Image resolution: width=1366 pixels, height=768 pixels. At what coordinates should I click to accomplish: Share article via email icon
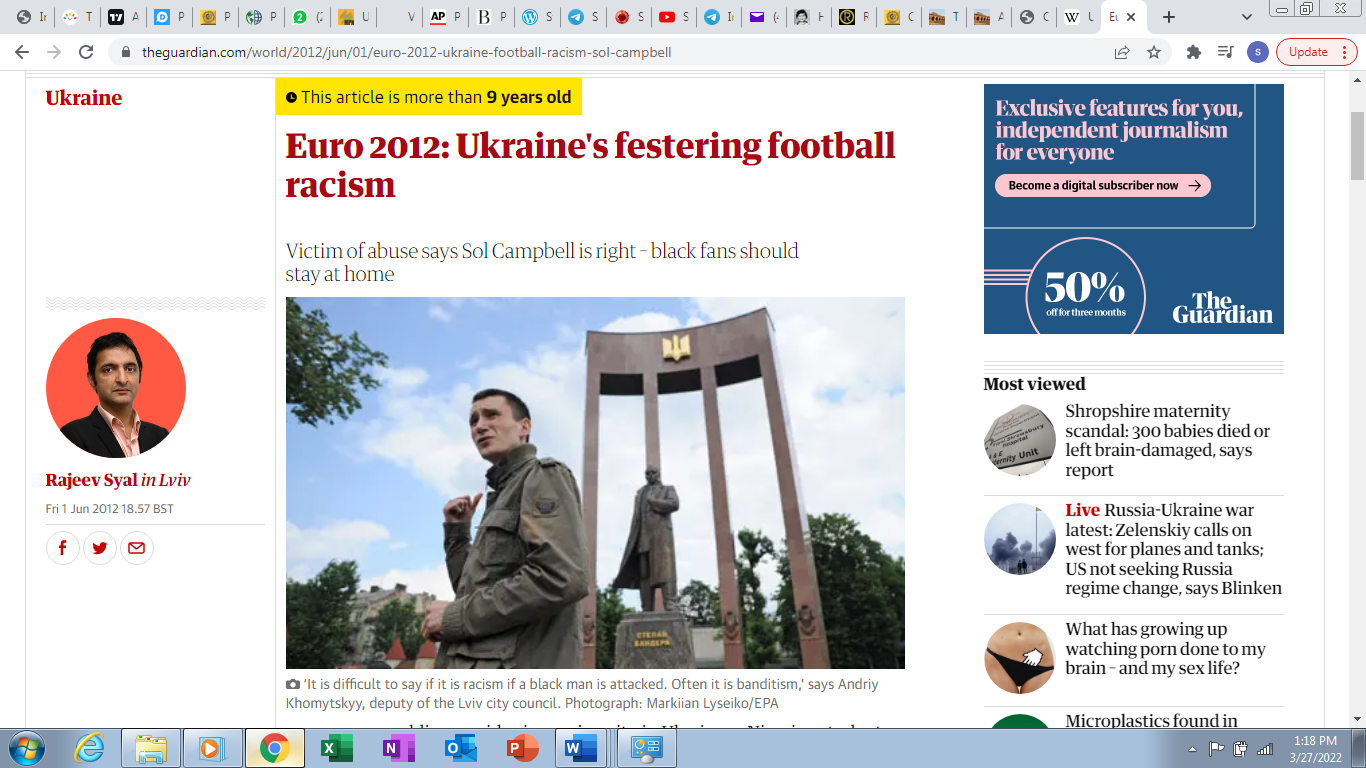(x=137, y=548)
